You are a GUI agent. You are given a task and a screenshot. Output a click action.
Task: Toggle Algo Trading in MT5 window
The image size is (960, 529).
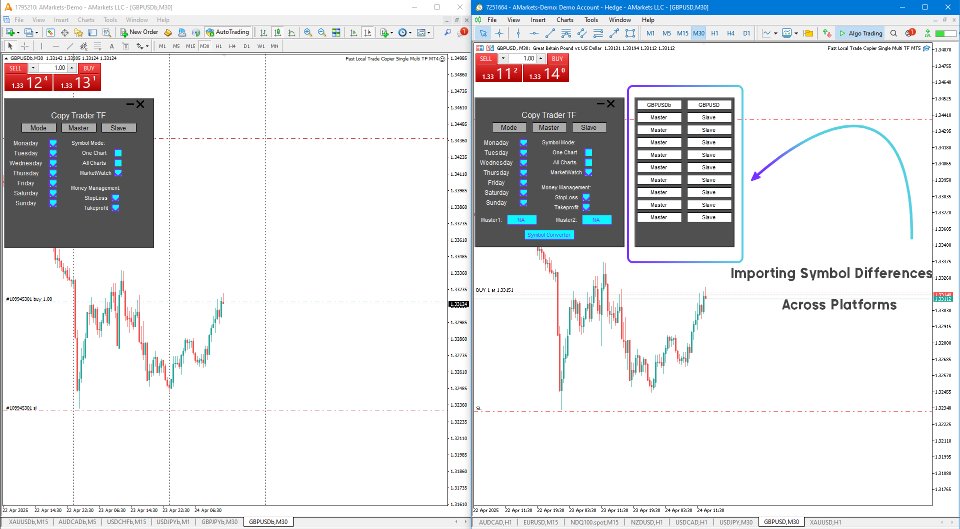[x=860, y=33]
